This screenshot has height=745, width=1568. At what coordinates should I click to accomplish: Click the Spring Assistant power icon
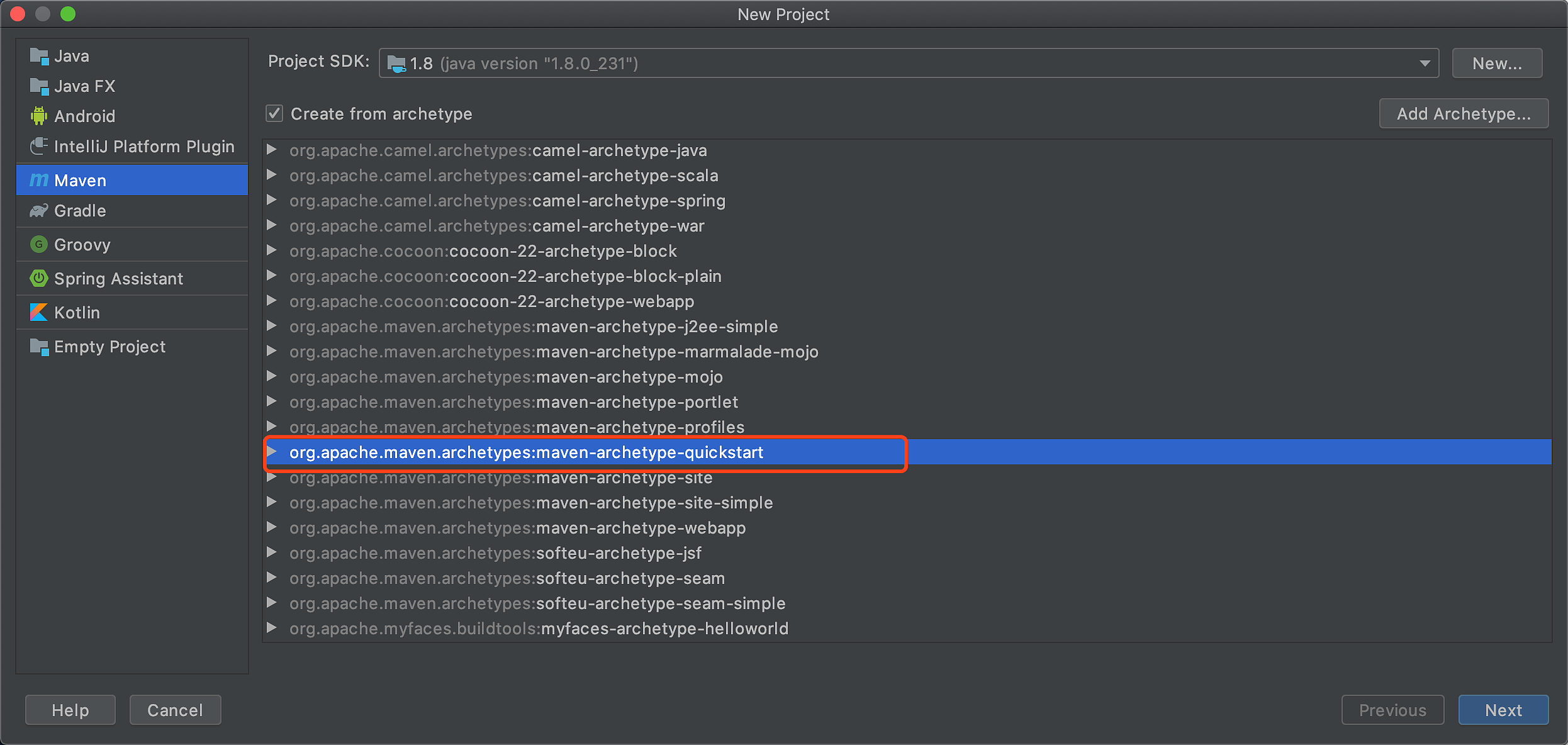click(39, 278)
